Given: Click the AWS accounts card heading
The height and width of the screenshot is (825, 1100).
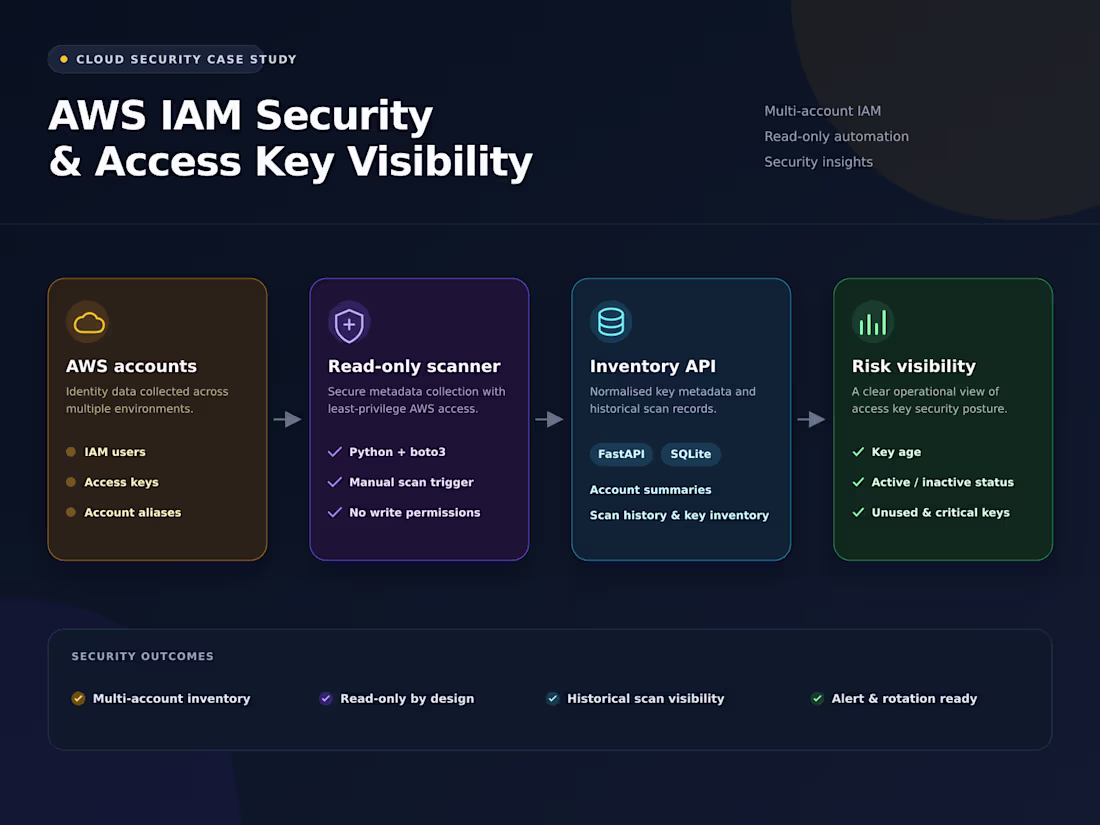Looking at the screenshot, I should click(x=131, y=366).
